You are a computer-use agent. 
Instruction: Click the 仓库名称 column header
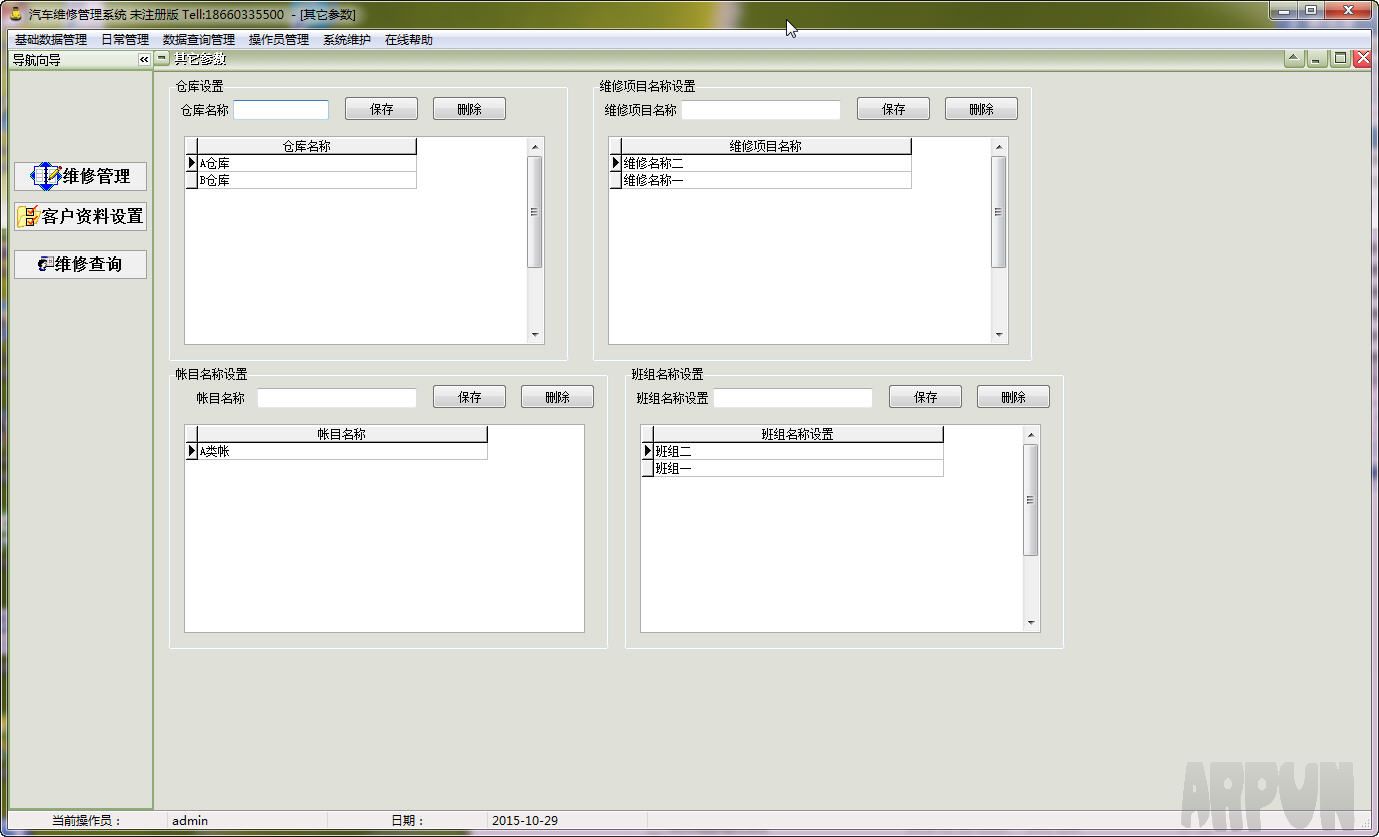[306, 146]
